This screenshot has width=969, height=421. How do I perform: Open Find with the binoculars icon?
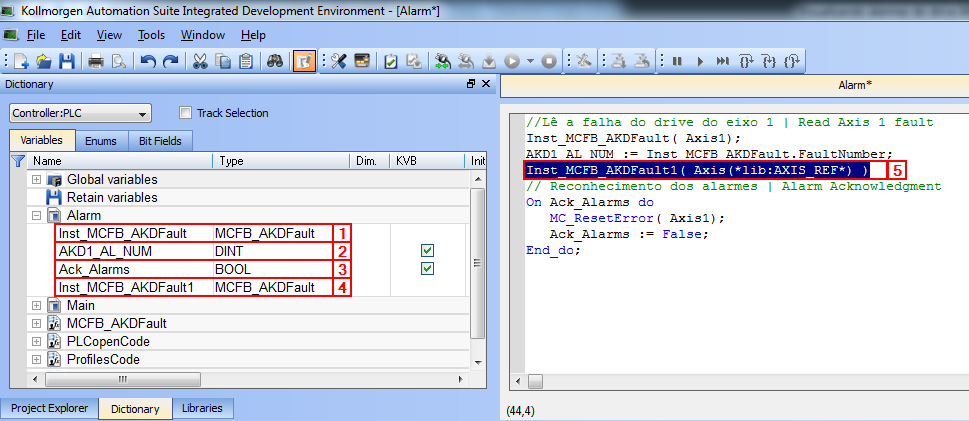tap(276, 61)
